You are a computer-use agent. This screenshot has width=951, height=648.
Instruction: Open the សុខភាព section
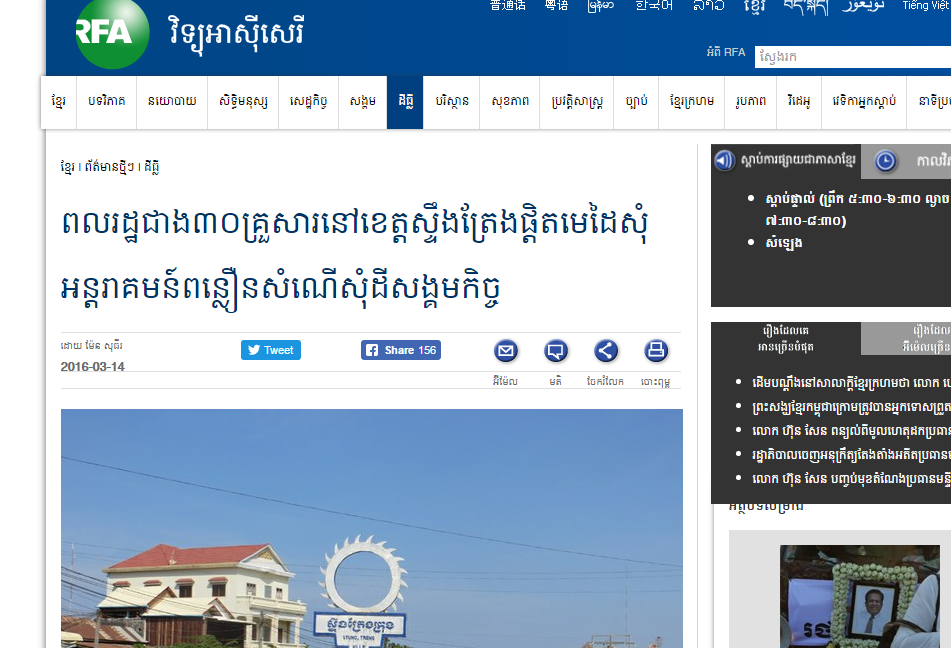click(x=510, y=102)
